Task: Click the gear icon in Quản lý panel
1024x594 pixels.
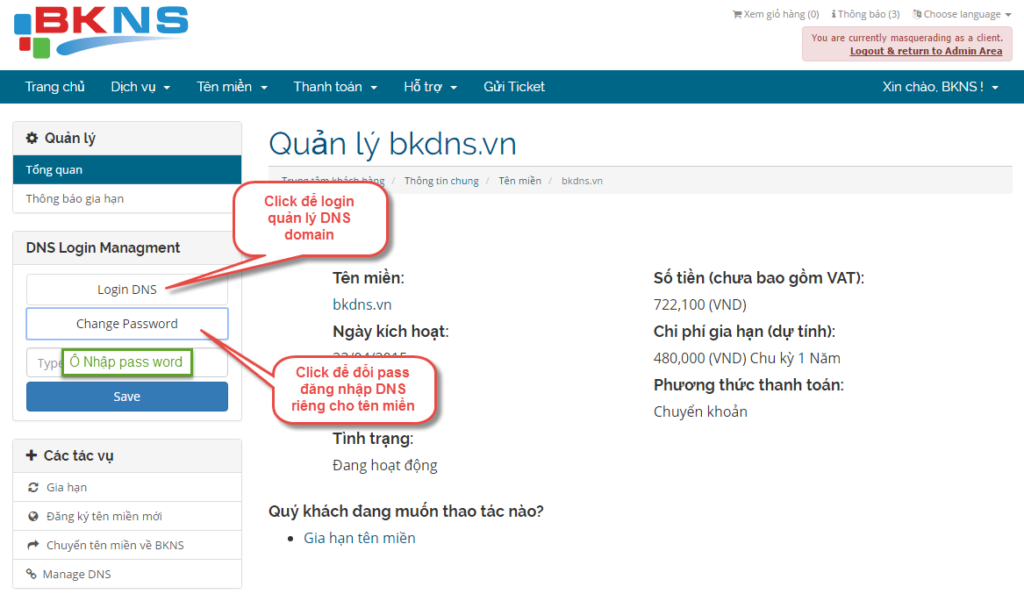Action: click(32, 138)
